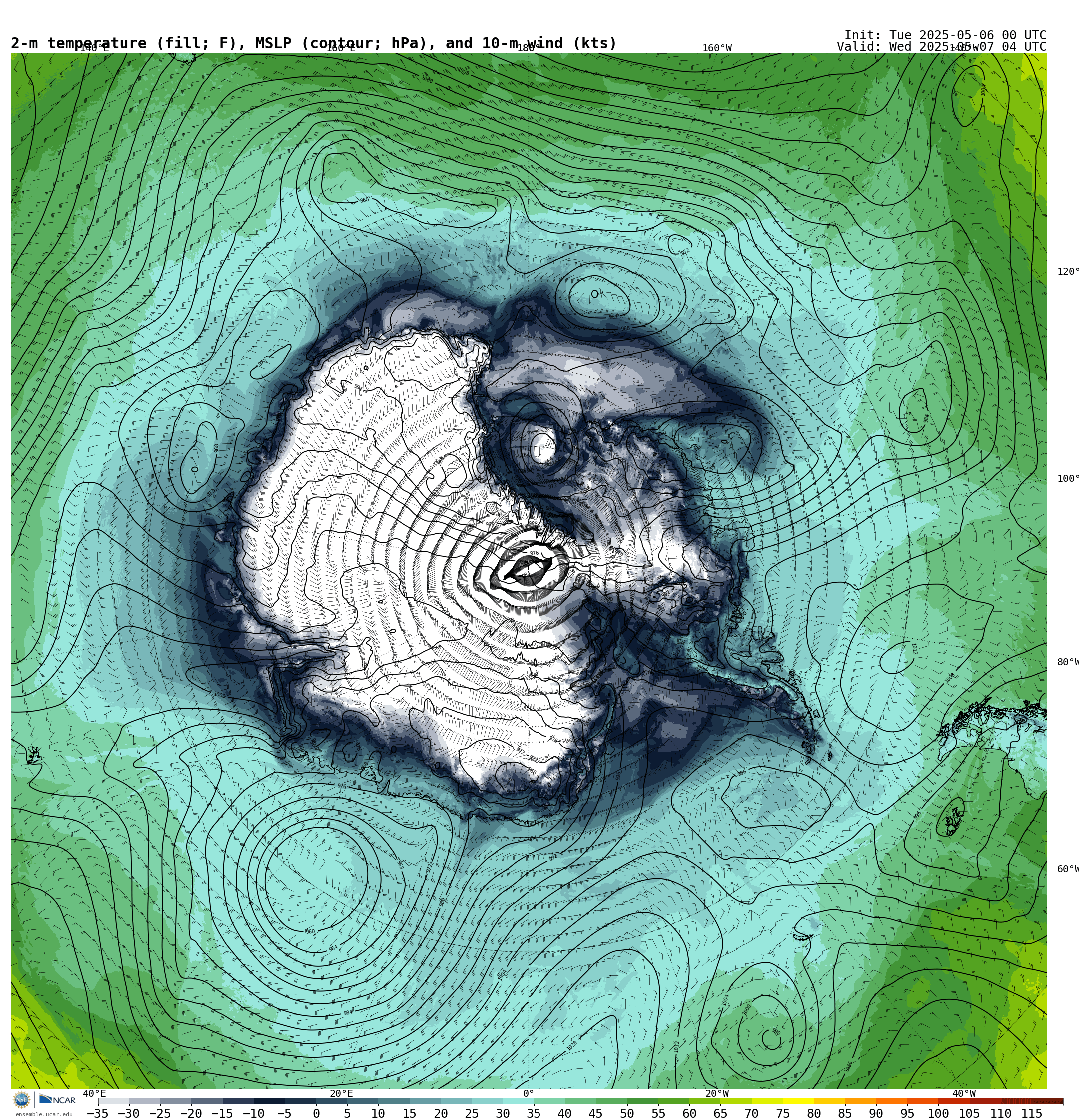Image resolution: width=1079 pixels, height=1120 pixels.
Task: Click the '120°' longitude label on right edge
Action: coord(1068,272)
